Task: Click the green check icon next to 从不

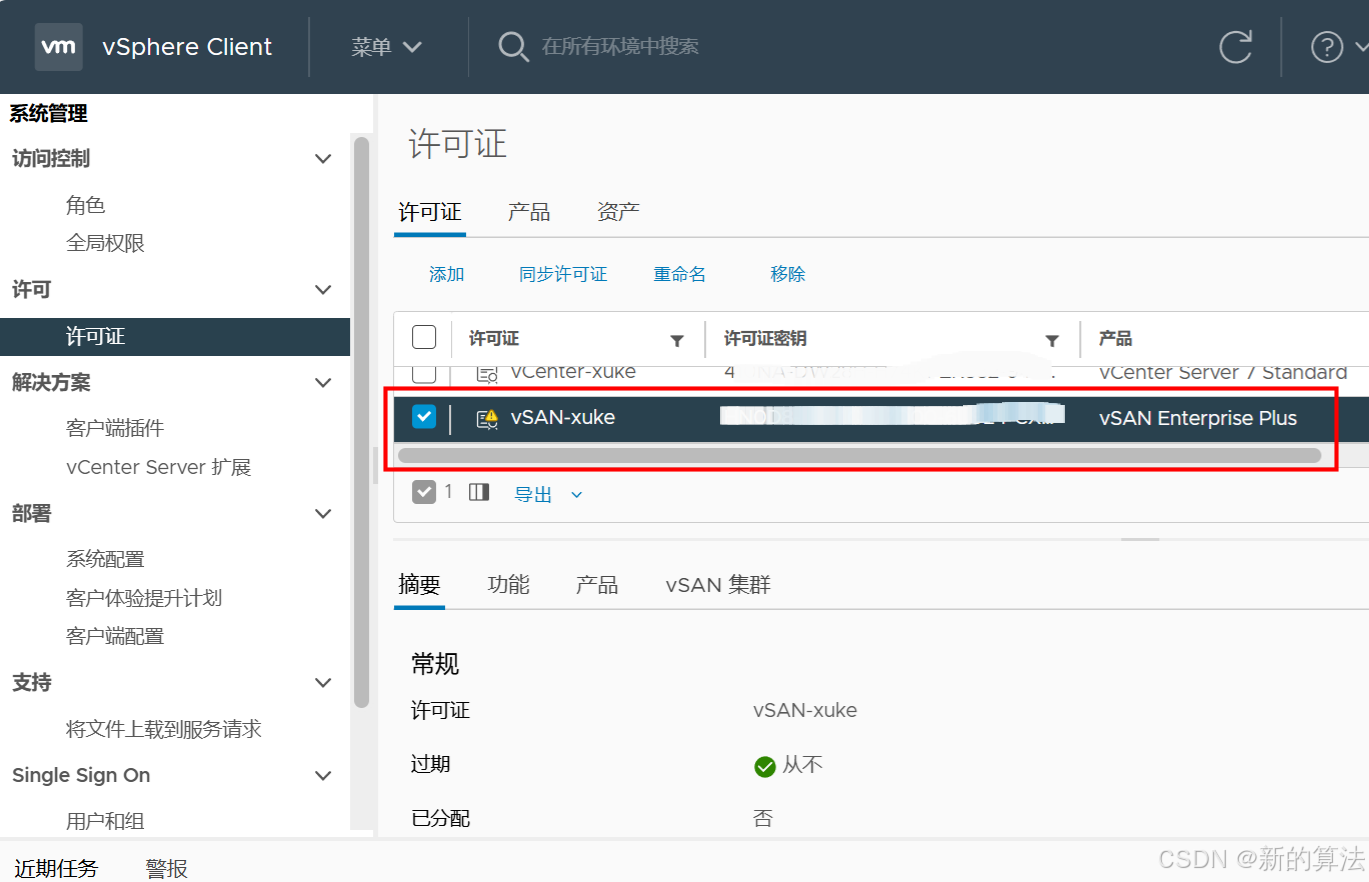Action: [765, 767]
